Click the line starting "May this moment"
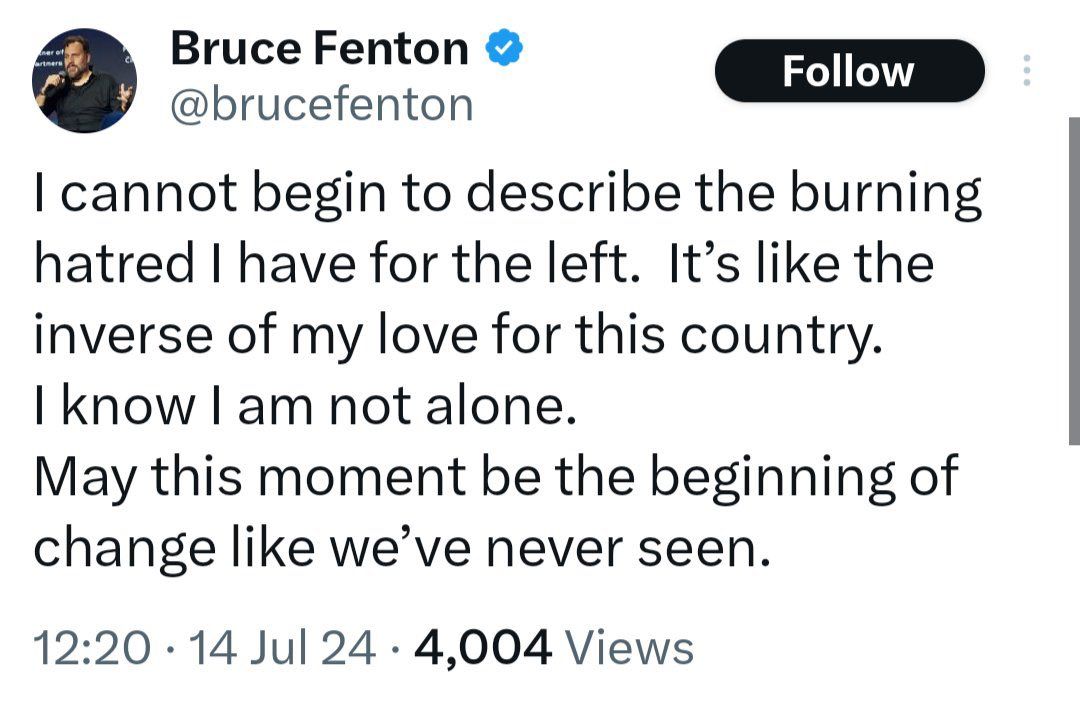The width and height of the screenshot is (1080, 707). (x=496, y=477)
